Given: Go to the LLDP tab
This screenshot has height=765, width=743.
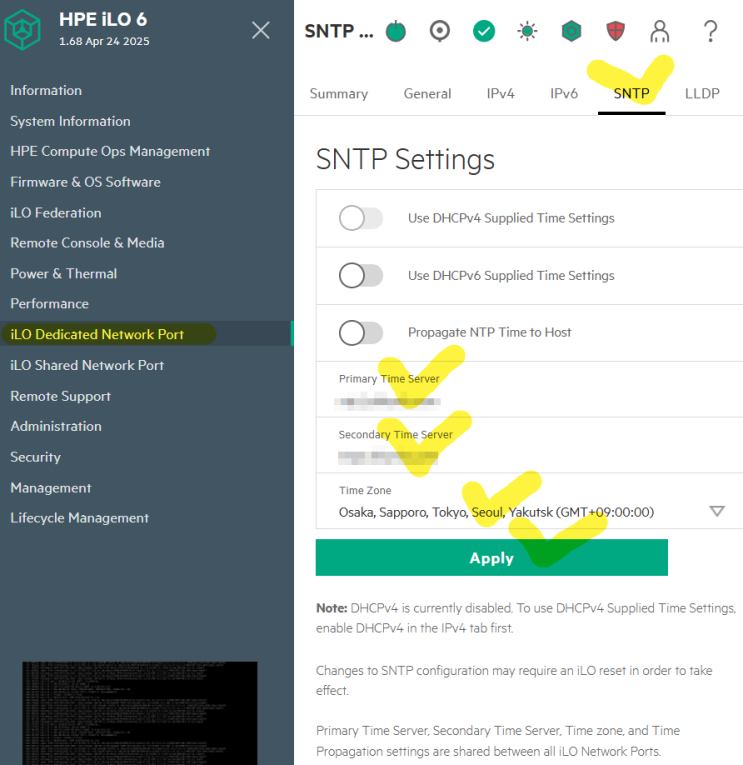Looking at the screenshot, I should click(x=702, y=93).
